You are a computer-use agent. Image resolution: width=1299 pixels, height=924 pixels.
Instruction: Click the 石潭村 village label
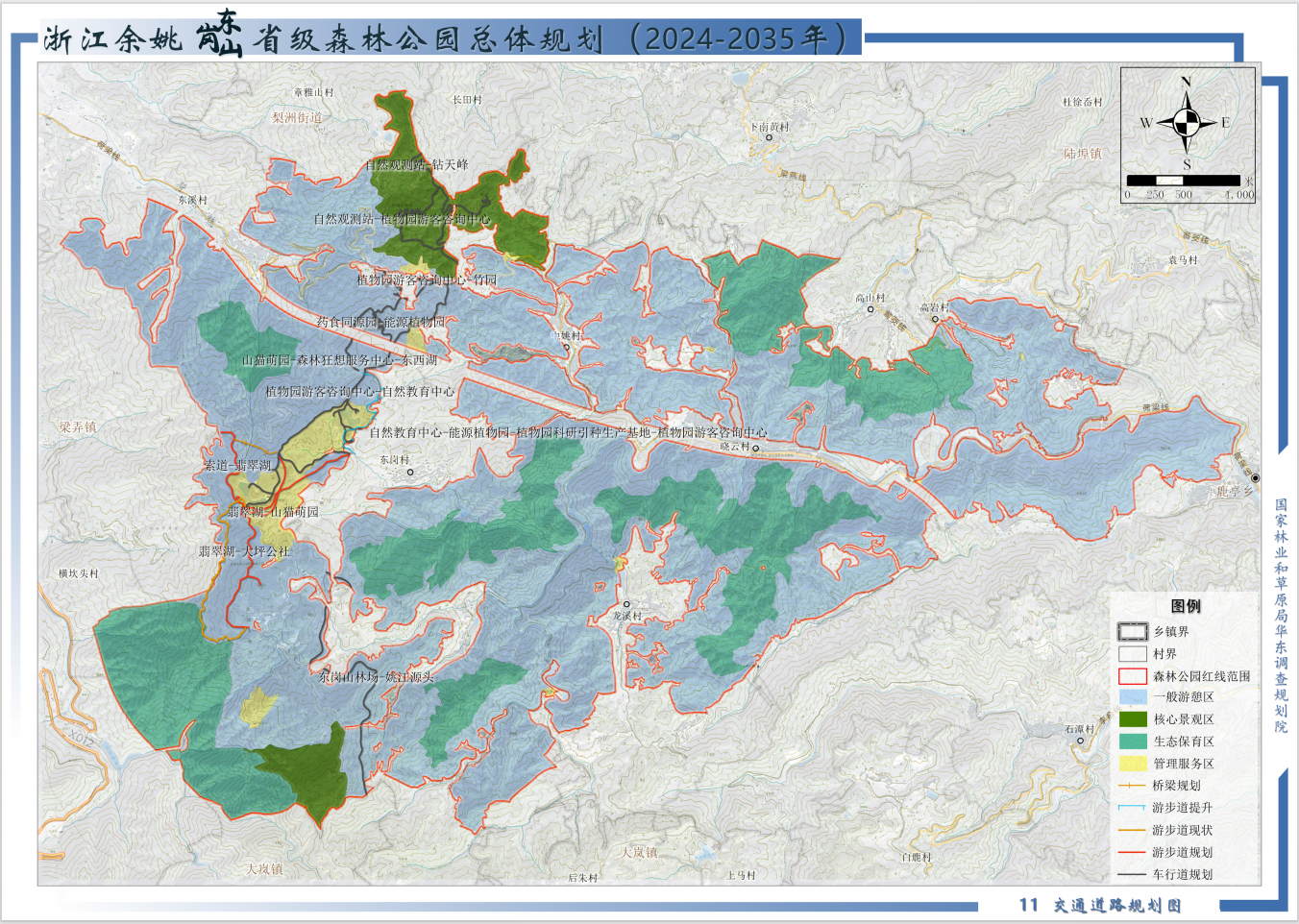coord(1079,730)
